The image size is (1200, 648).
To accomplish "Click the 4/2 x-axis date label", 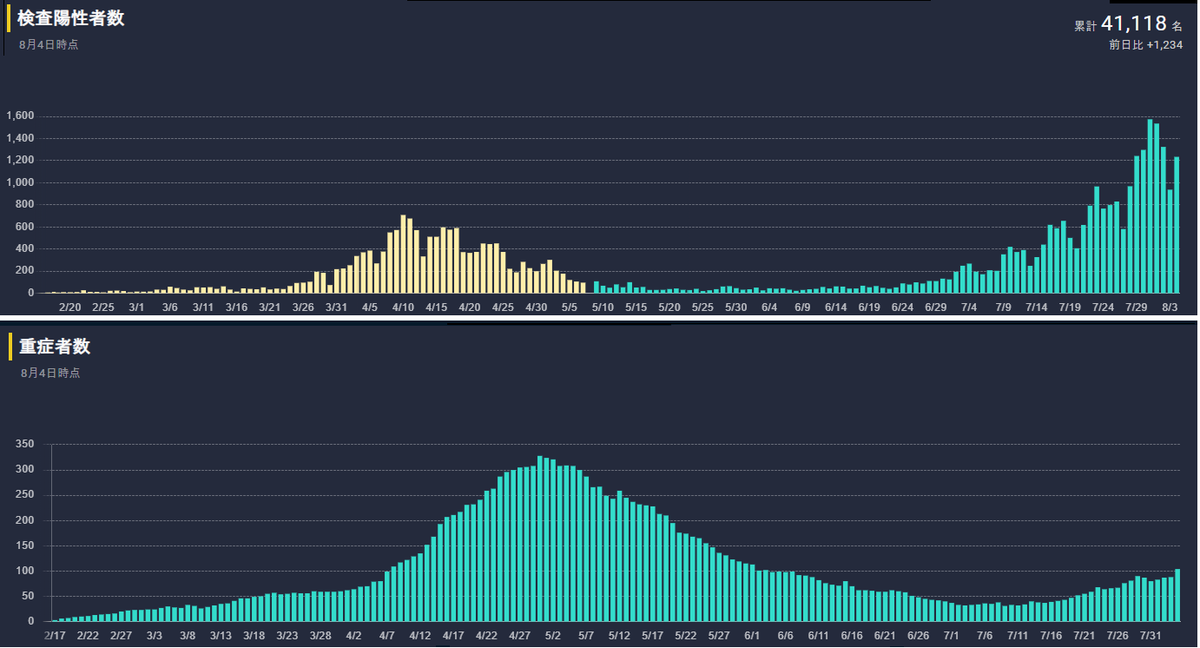I will point(353,635).
